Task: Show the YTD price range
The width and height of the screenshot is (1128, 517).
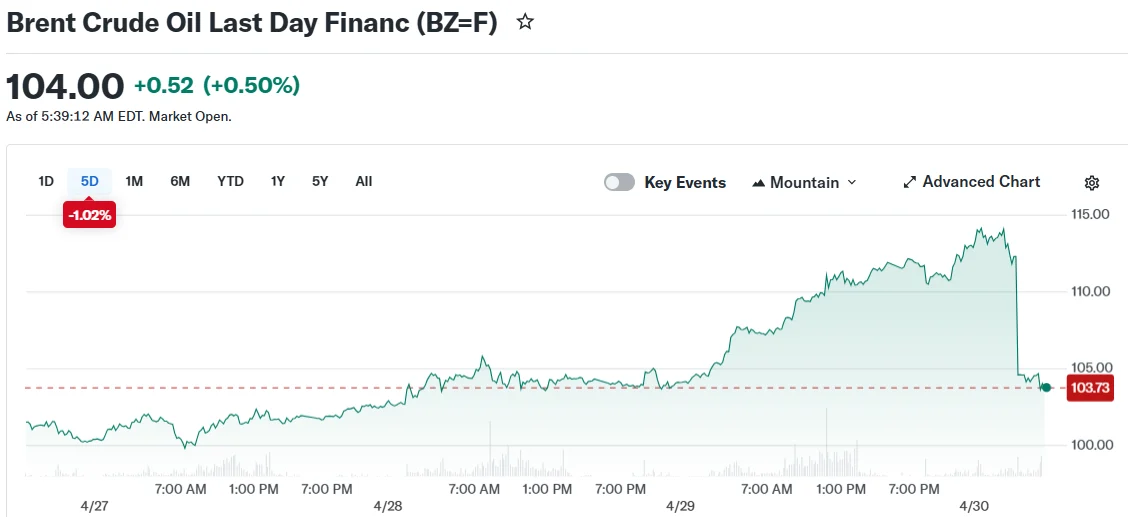Action: pos(230,181)
